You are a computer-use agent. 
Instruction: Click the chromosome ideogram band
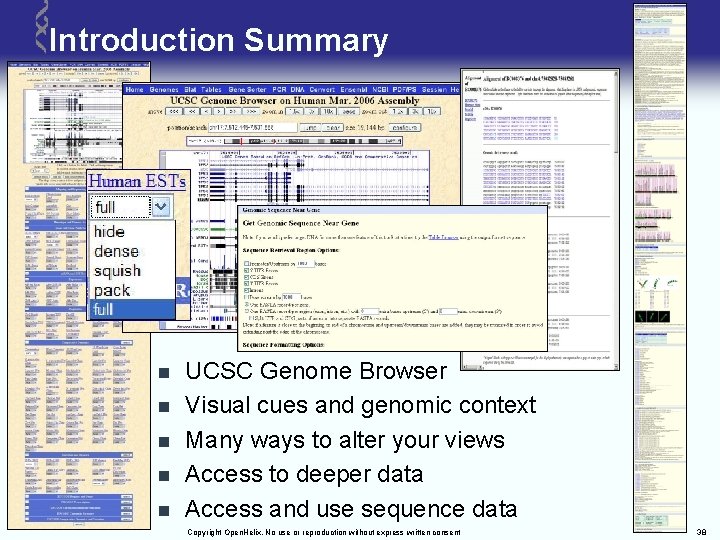click(294, 141)
